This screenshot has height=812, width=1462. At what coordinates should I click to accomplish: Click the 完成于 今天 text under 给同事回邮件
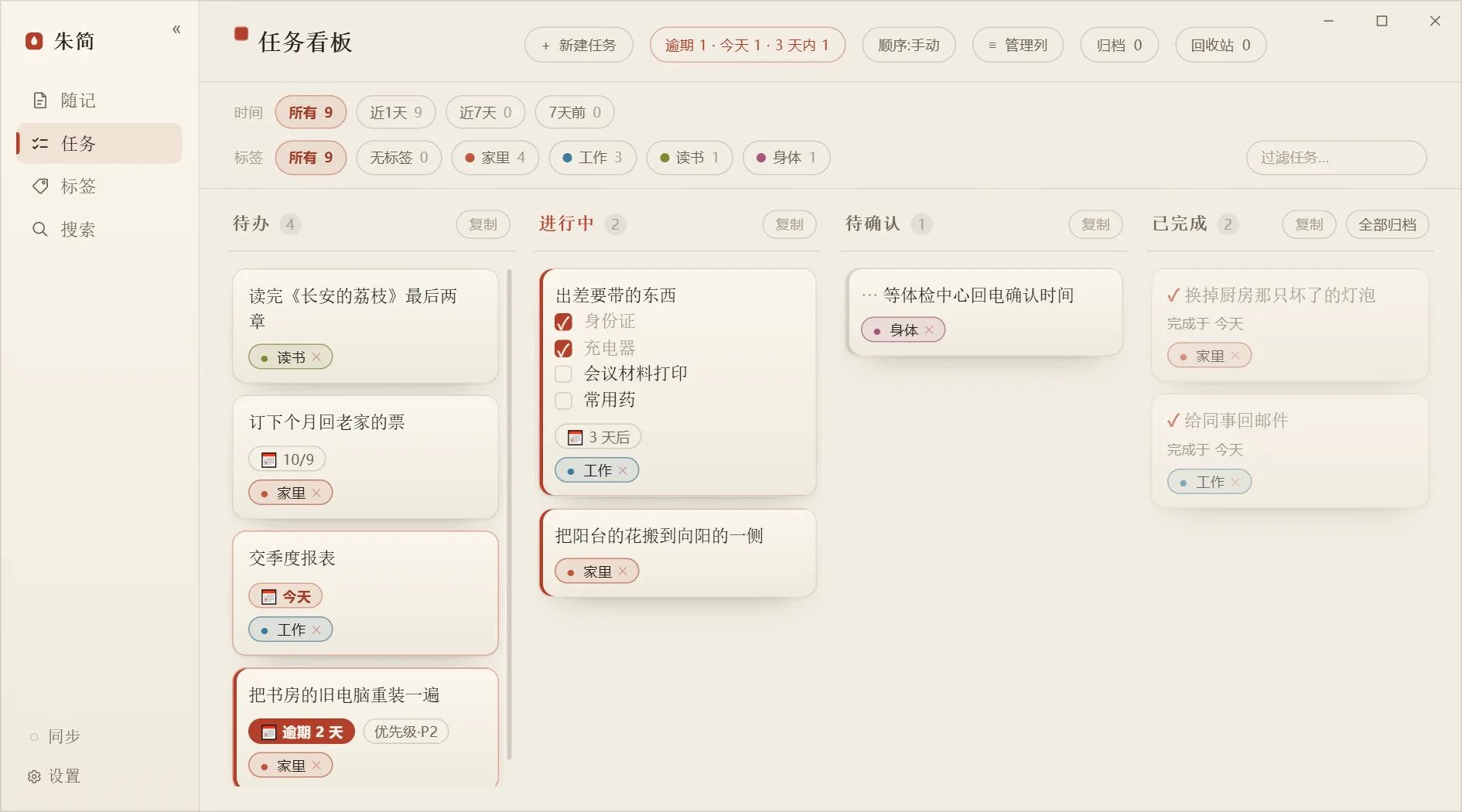[1204, 450]
